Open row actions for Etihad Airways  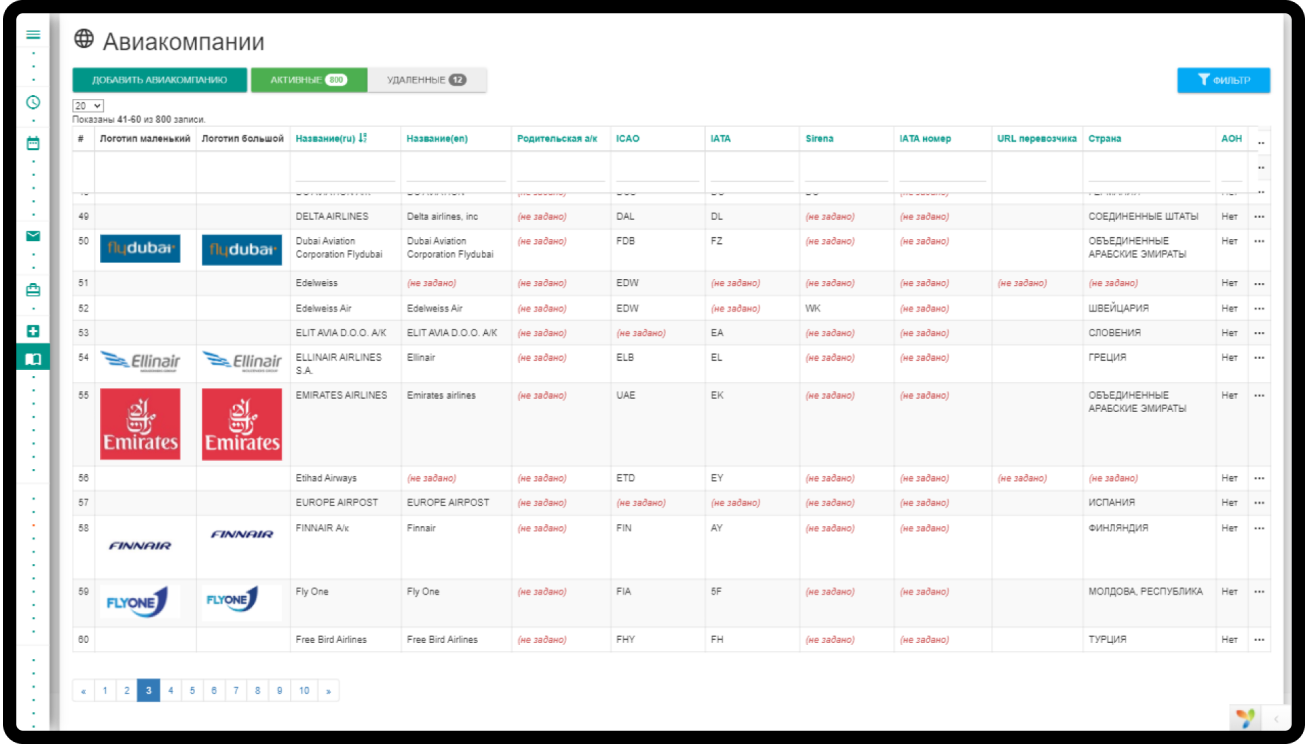point(1259,479)
